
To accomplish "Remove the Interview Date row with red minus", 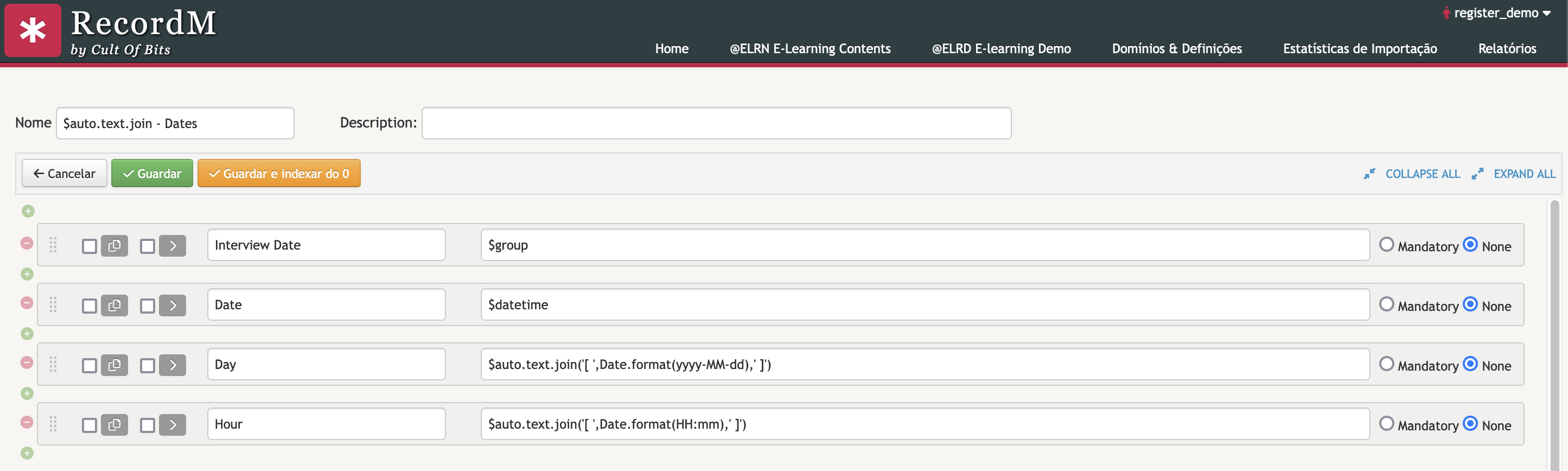I will click(x=27, y=244).
